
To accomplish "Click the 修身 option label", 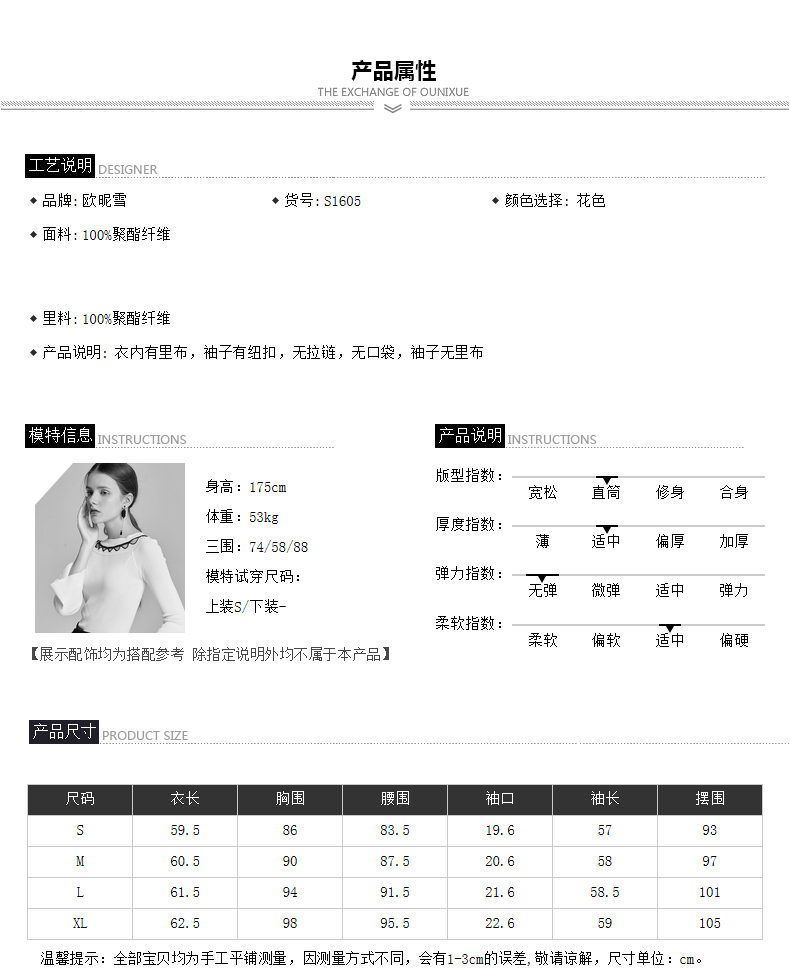I will (x=670, y=493).
